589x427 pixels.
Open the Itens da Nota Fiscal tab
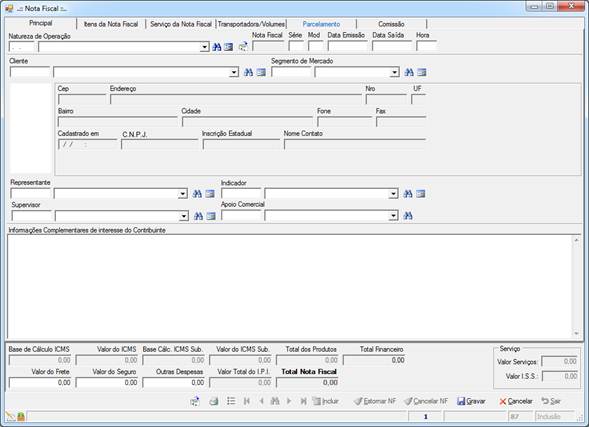tap(111, 24)
